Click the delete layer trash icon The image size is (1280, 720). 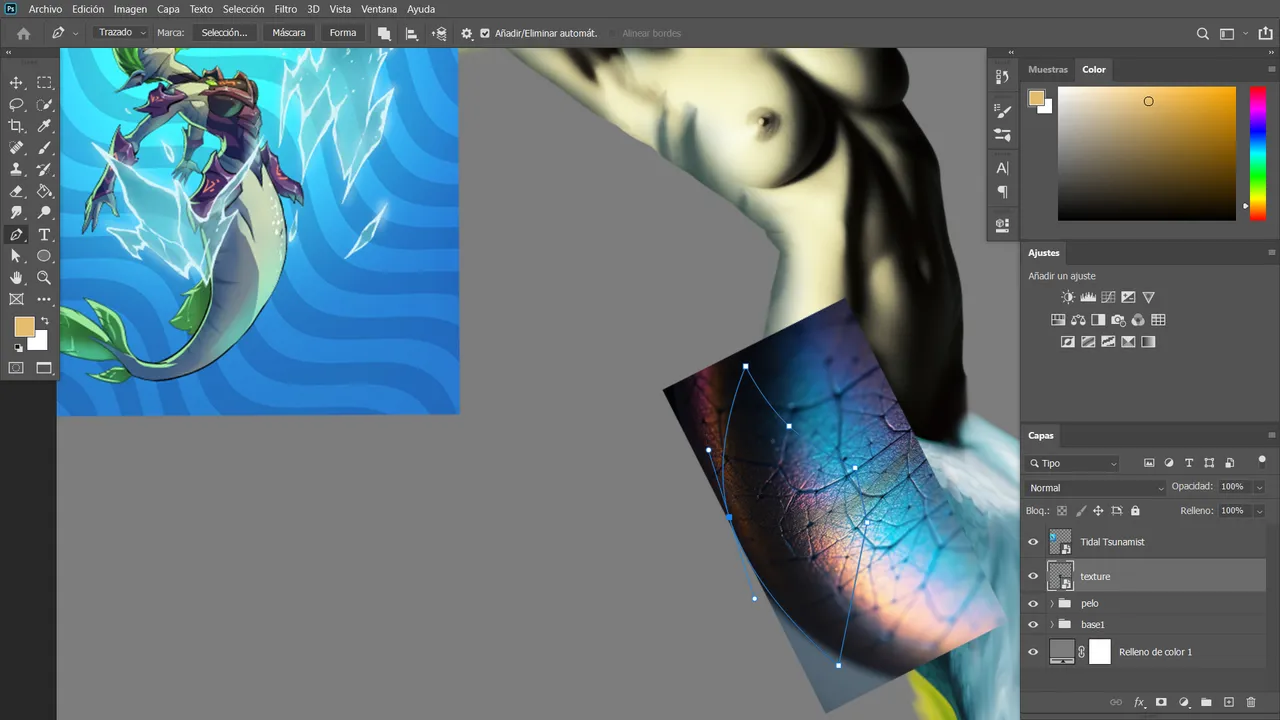click(x=1251, y=703)
